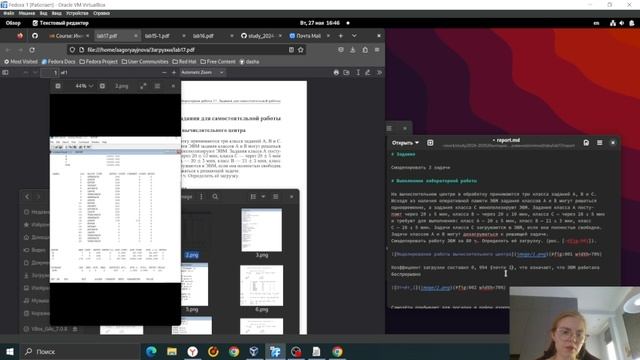
Task: Open file manager main menu icon
Action: pos(276,197)
